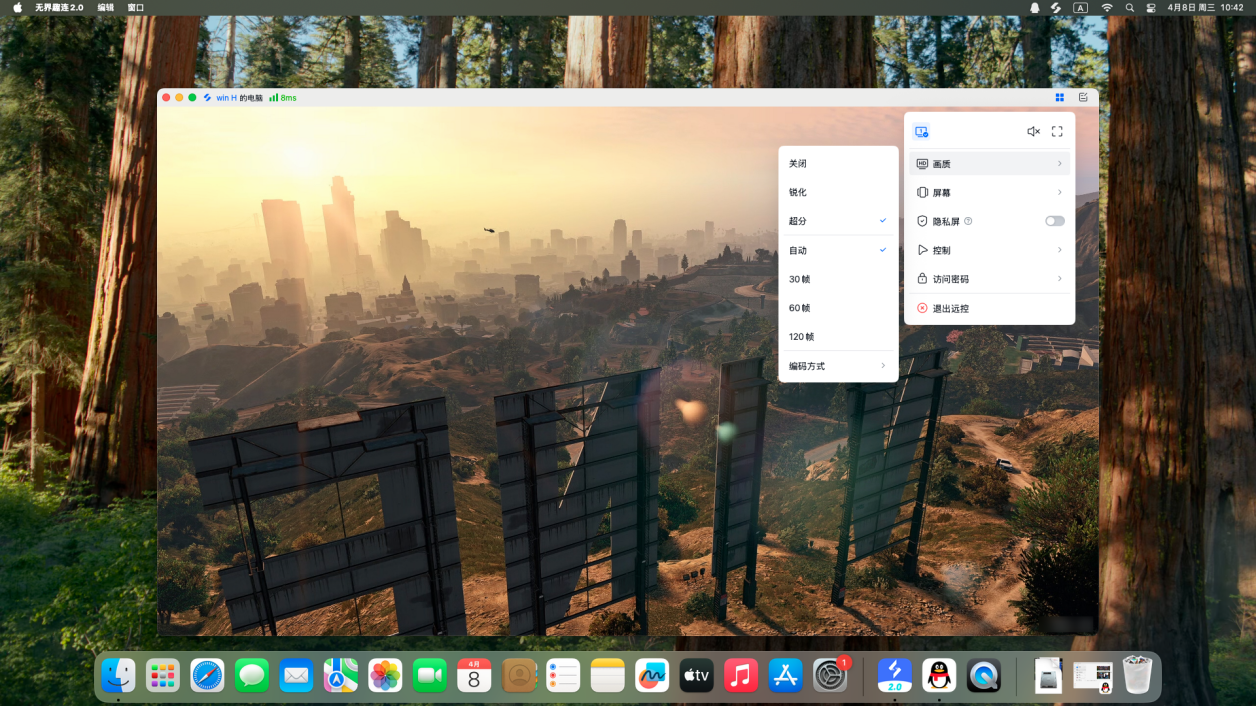
Task: Open the 编辑 menu in menu bar
Action: tap(105, 7)
